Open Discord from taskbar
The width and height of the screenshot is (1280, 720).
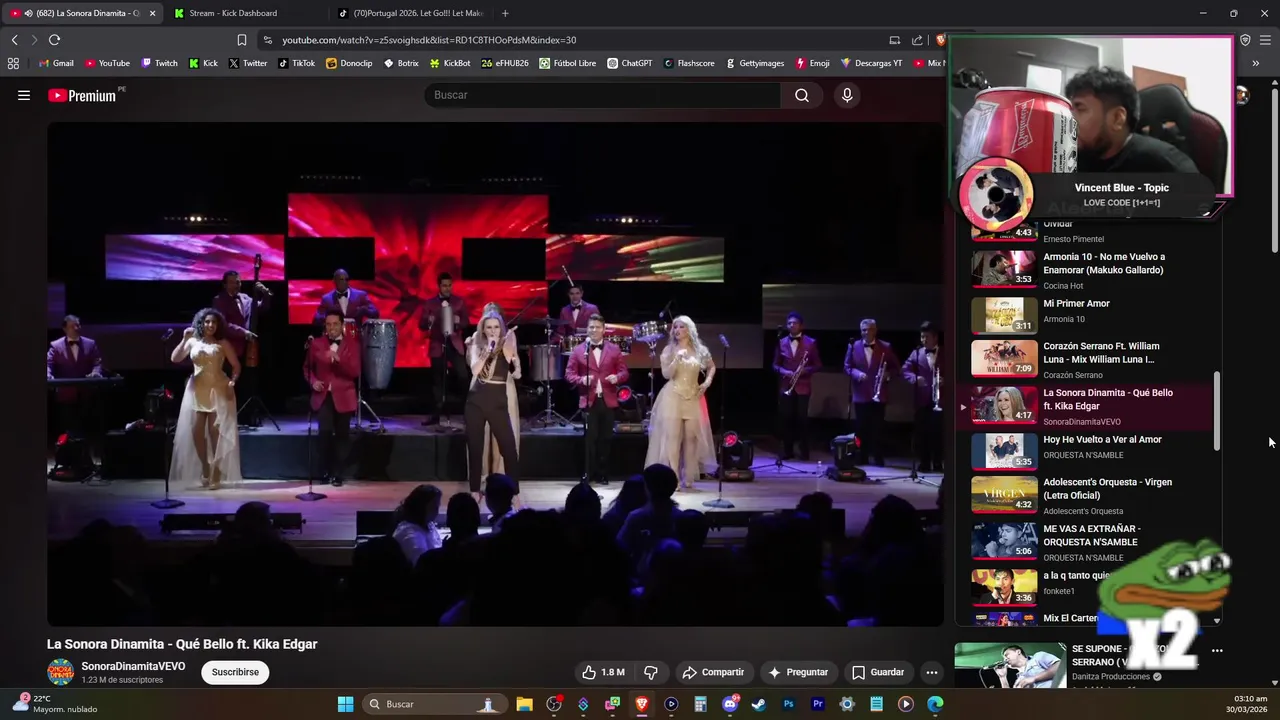point(730,704)
